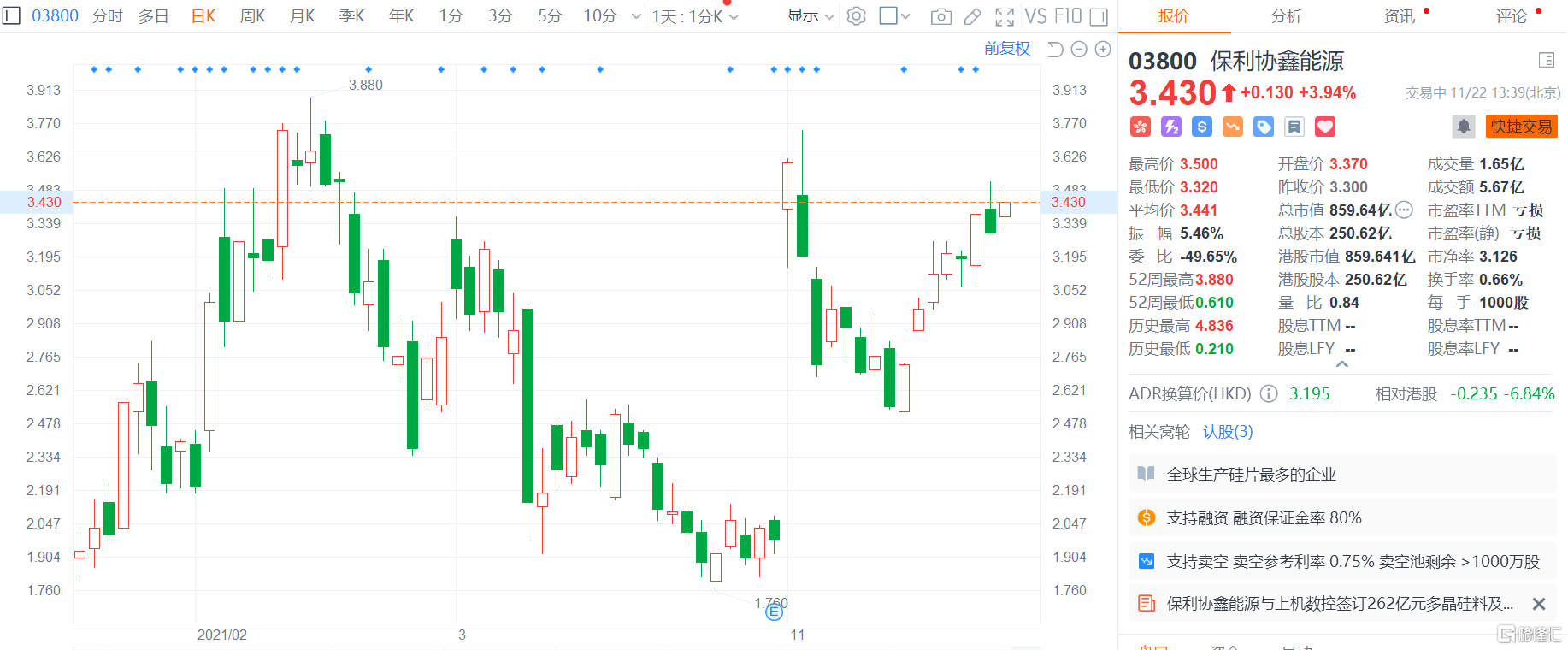Take chart screenshot with camera icon
The image size is (1568, 650).
click(x=940, y=16)
